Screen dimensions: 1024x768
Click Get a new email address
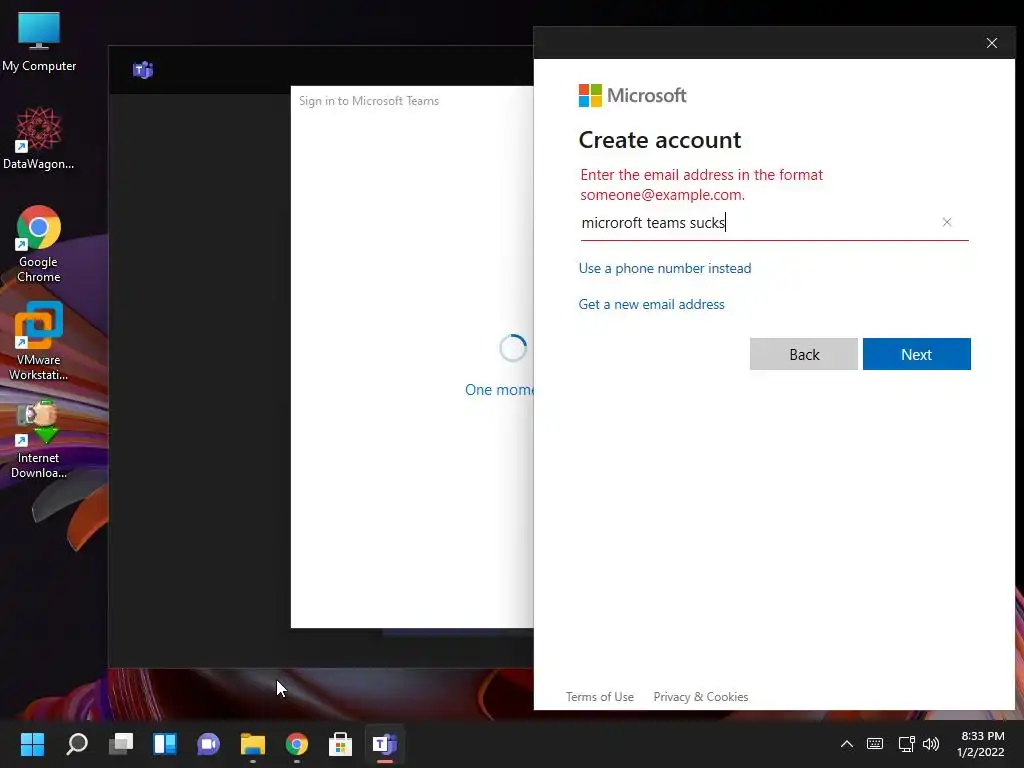tap(652, 304)
